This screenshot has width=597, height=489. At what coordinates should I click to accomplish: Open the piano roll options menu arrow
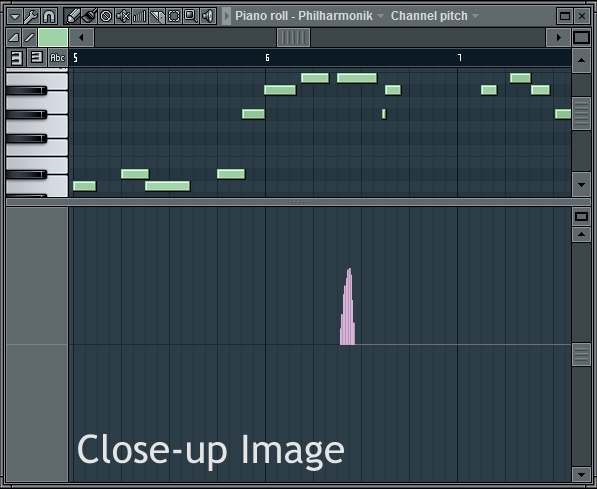(x=15, y=16)
